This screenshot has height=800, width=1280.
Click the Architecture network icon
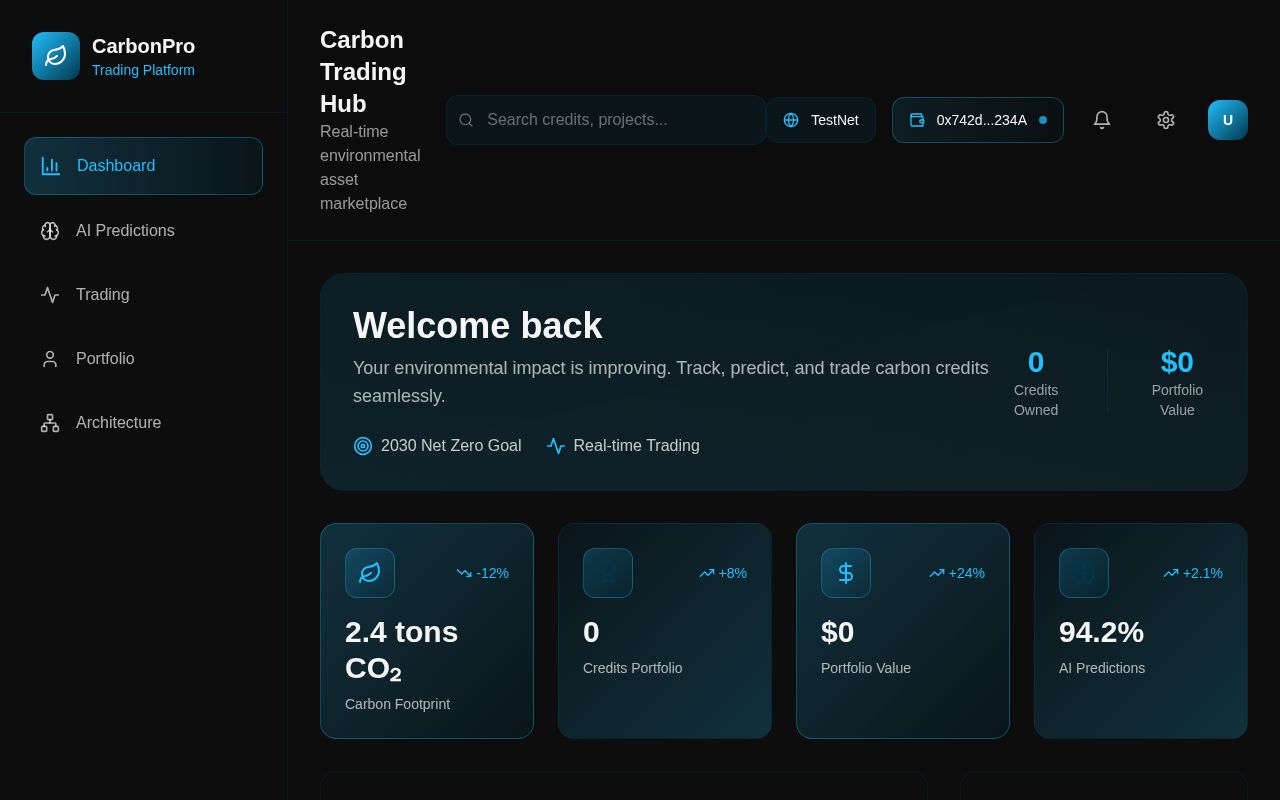(x=50, y=423)
